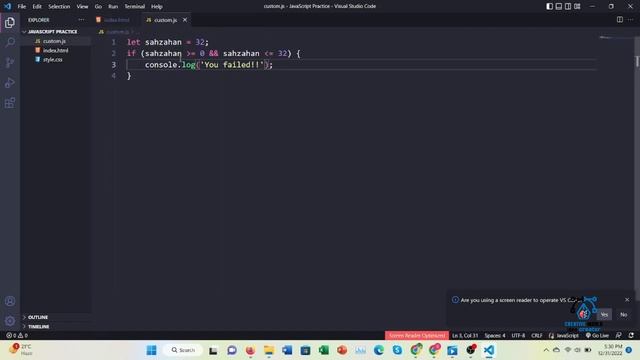640x360 pixels.
Task: Click the Screen Reader Optimized status item
Action: point(417,335)
